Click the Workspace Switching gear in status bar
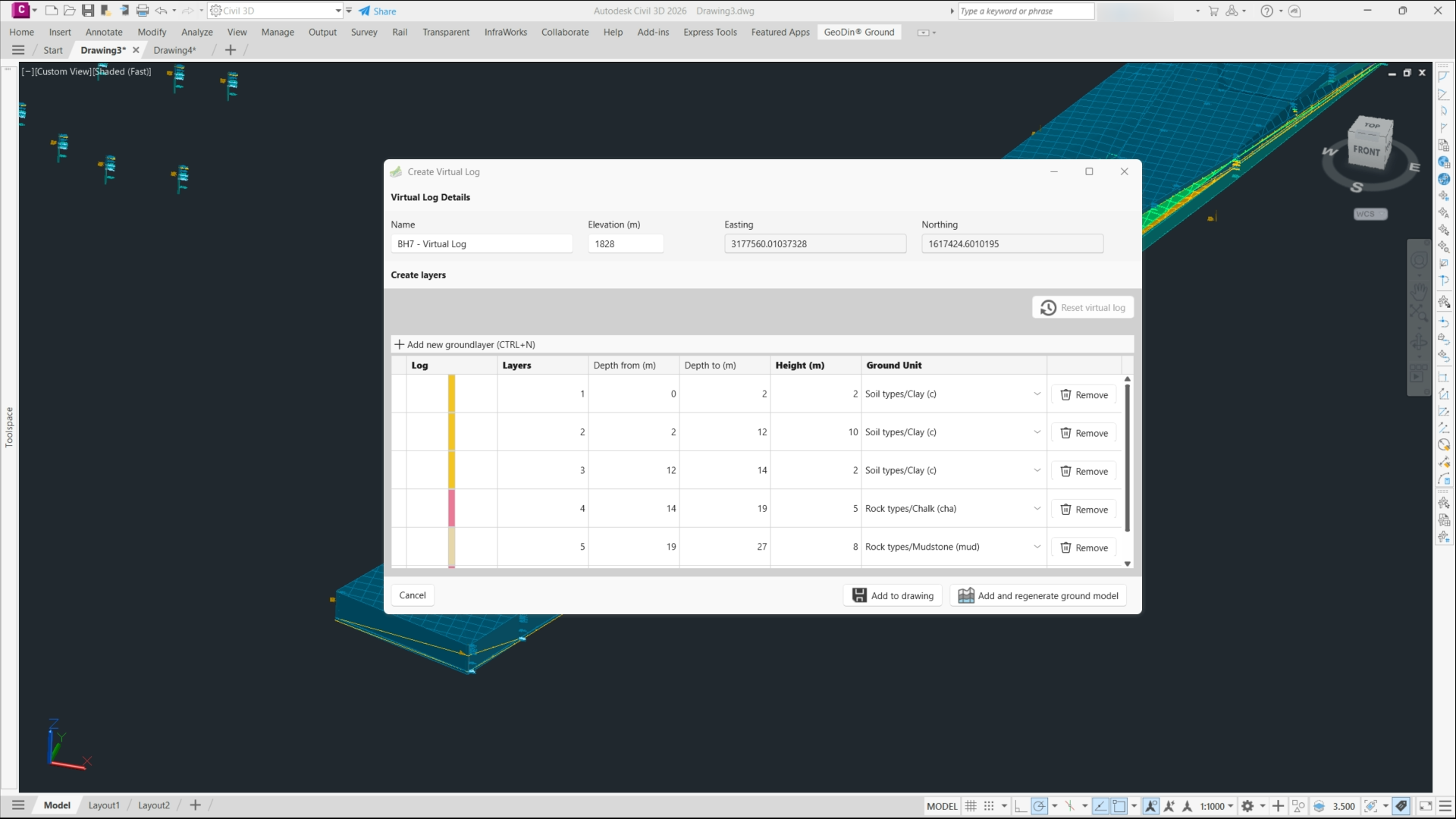The width and height of the screenshot is (1456, 819). point(1247,806)
